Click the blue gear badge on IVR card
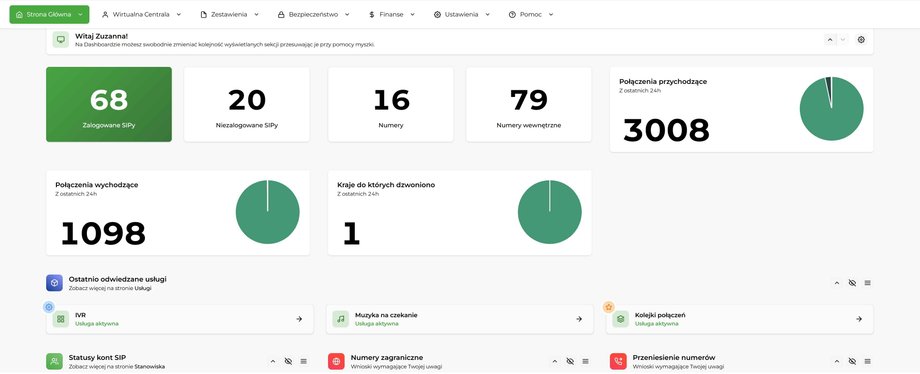Viewport: 920px width, 374px height. pos(49,306)
